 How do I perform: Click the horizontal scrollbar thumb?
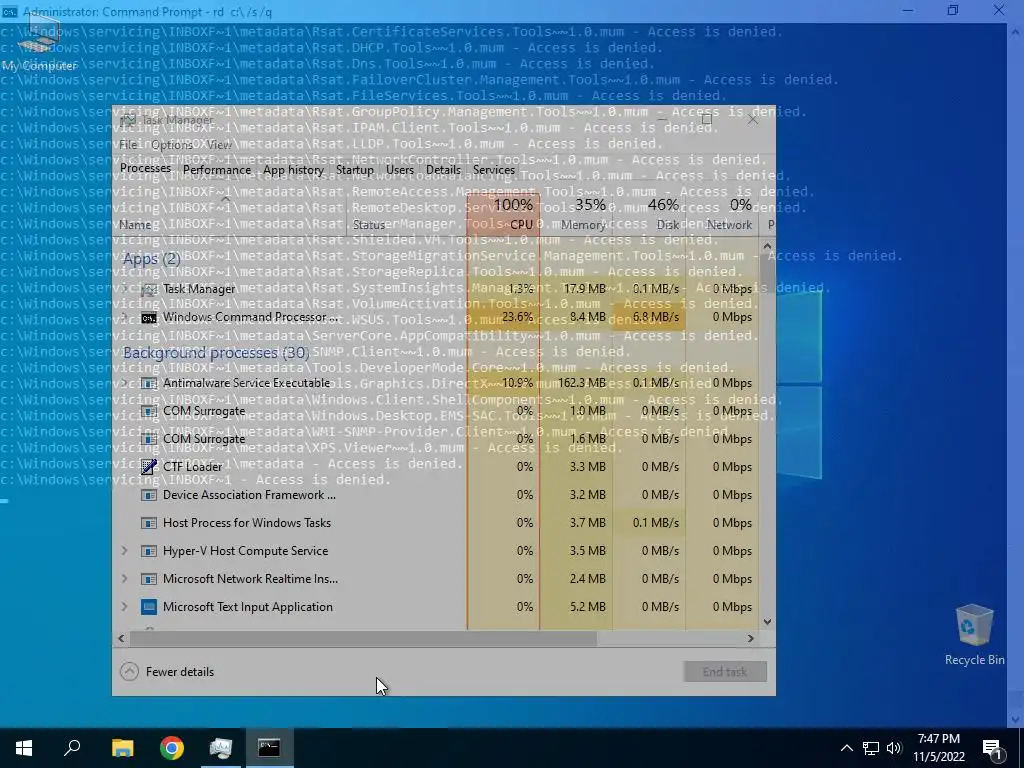coord(363,639)
